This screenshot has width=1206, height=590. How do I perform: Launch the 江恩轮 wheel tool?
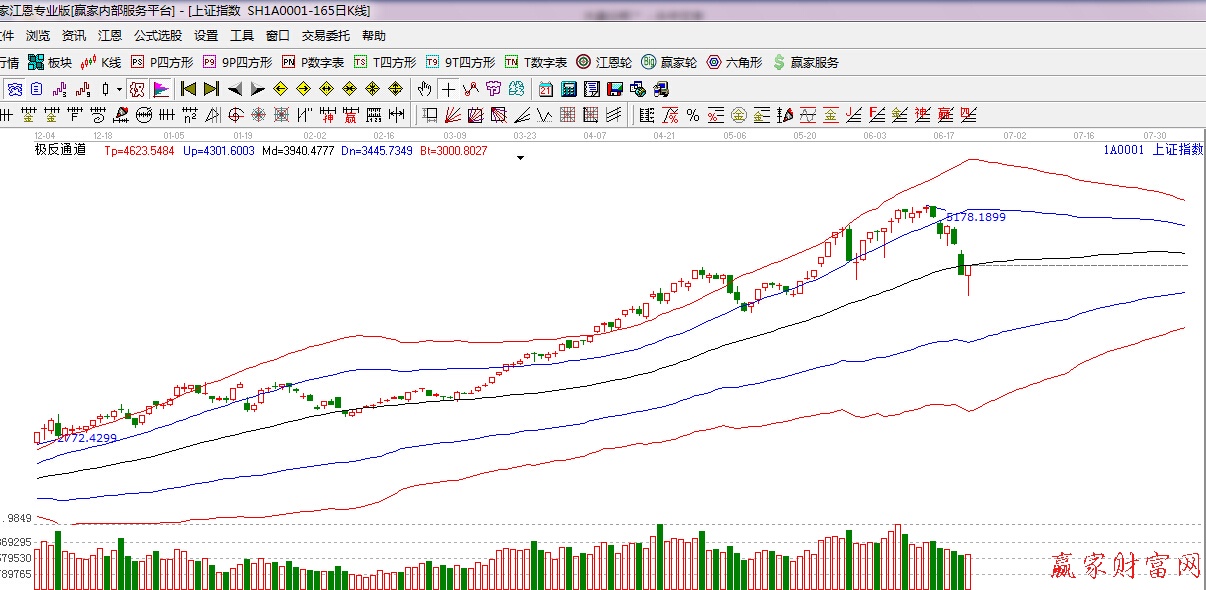(x=604, y=62)
